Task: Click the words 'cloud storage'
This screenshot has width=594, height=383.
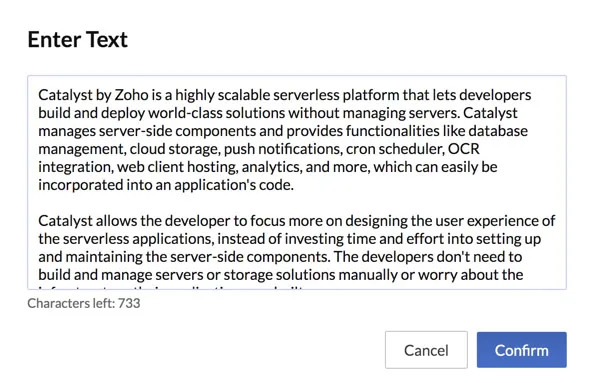Action: pyautogui.click(x=175, y=149)
